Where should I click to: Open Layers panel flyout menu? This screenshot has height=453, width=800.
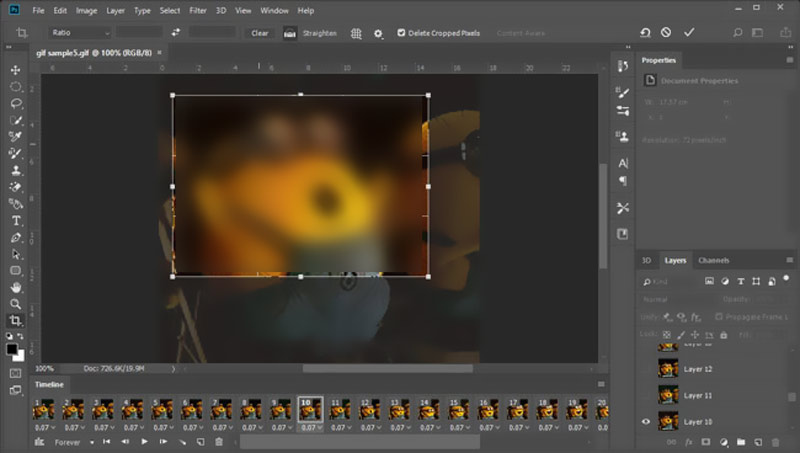click(x=790, y=260)
